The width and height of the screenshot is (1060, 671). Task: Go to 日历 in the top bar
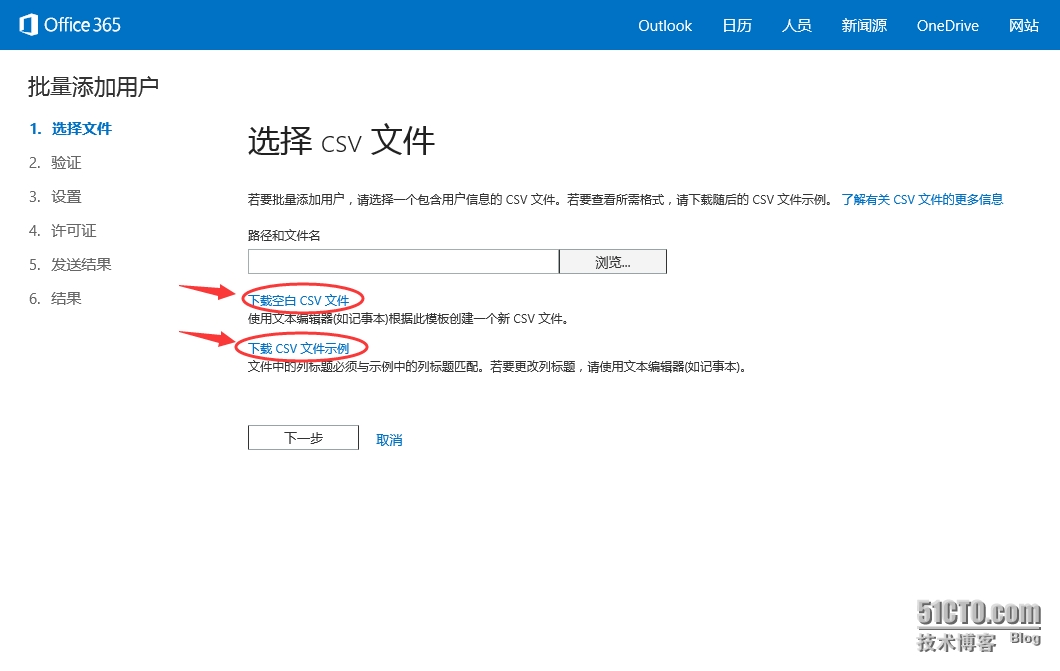pos(737,26)
